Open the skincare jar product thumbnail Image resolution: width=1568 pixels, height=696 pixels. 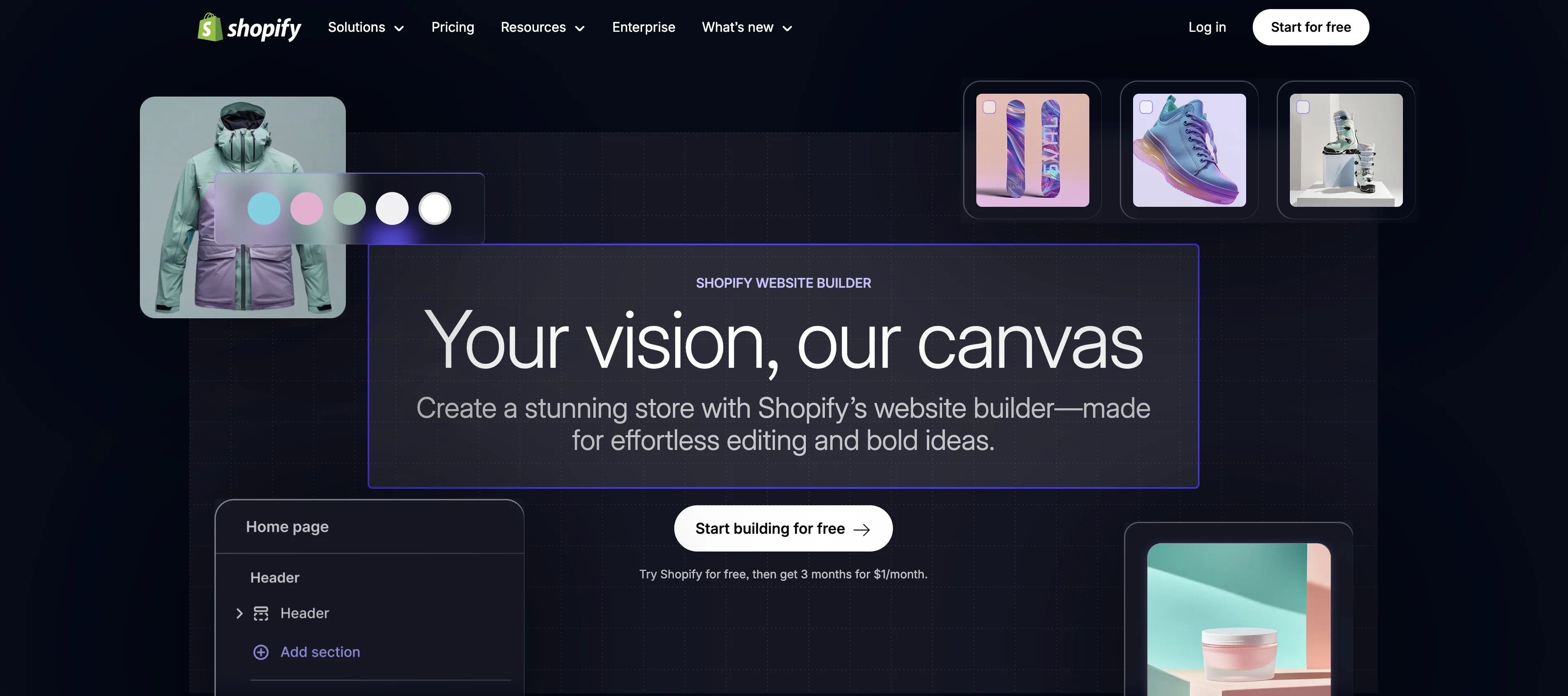tap(1239, 619)
